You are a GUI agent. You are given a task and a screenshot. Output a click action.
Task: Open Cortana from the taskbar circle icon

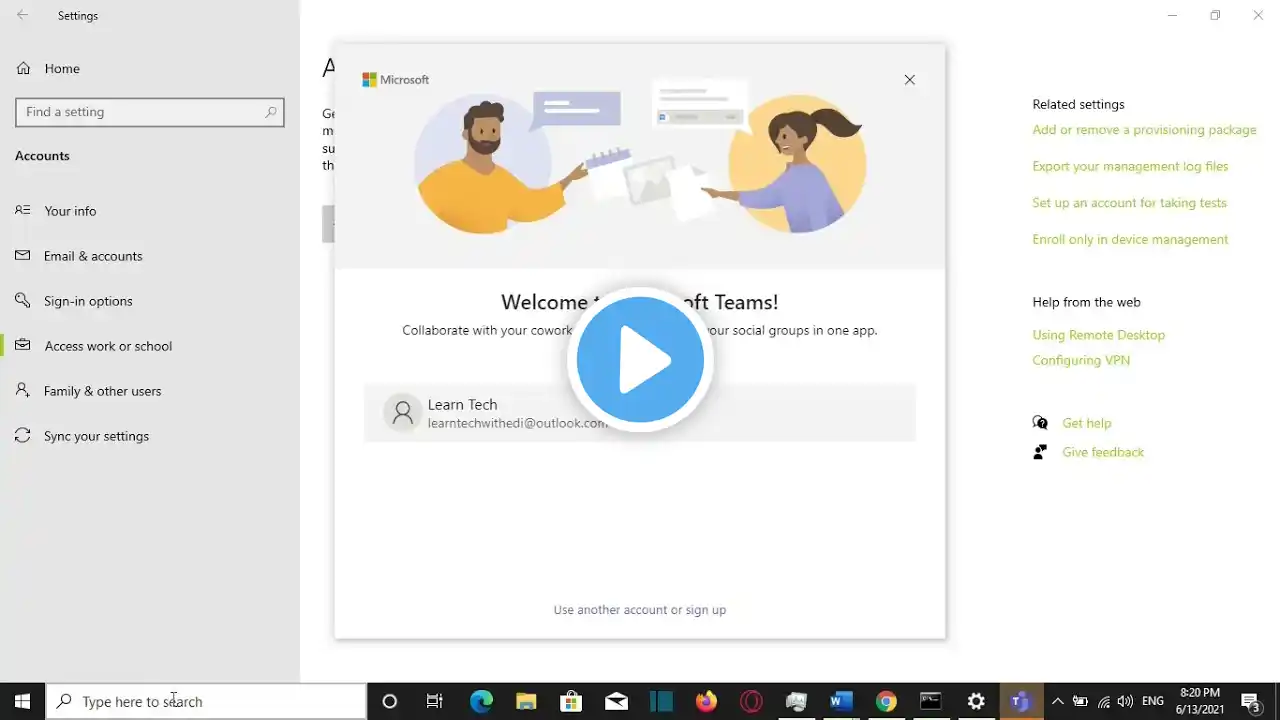click(x=390, y=701)
